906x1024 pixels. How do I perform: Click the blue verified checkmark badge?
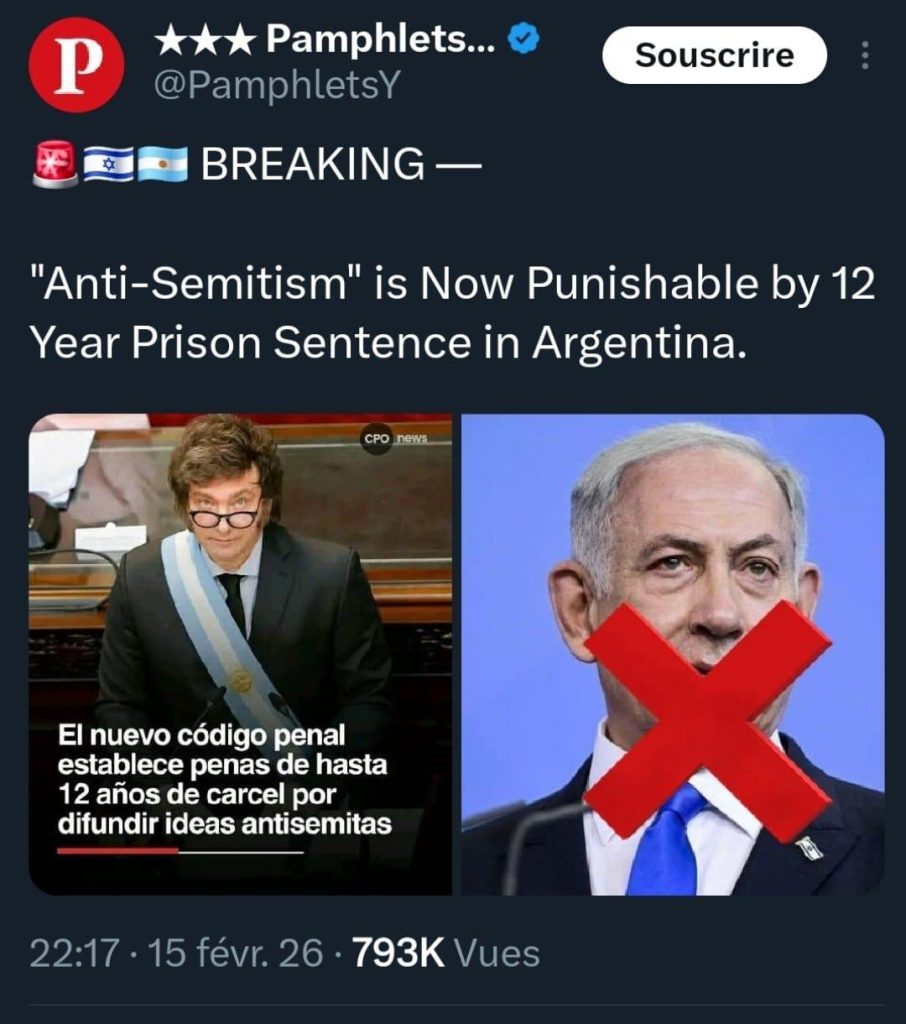point(524,39)
